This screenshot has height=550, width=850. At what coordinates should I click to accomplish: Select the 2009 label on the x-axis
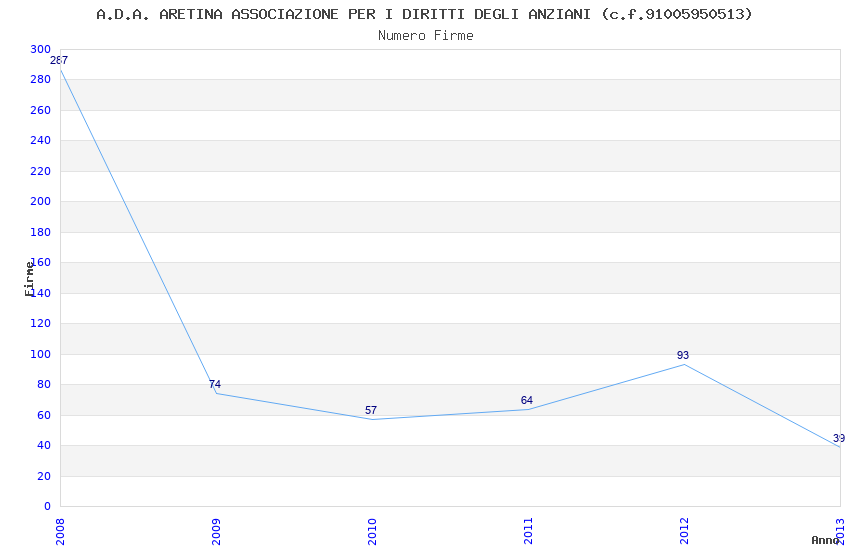pos(216,530)
